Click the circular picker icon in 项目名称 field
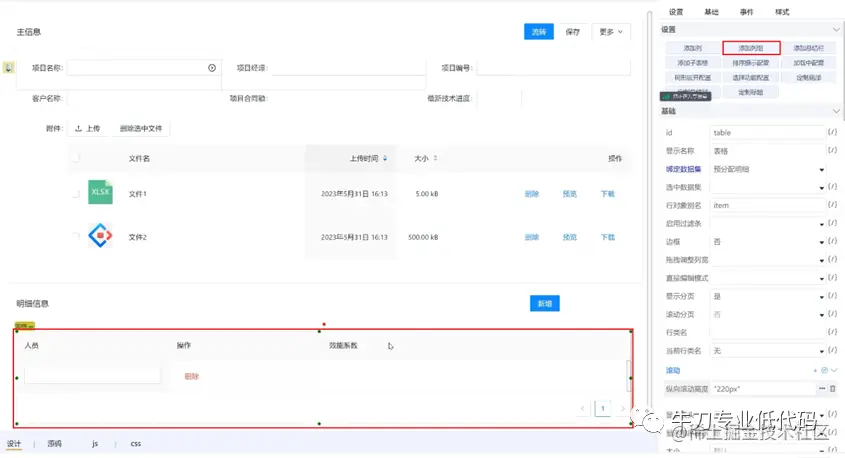845x458 pixels. point(212,68)
